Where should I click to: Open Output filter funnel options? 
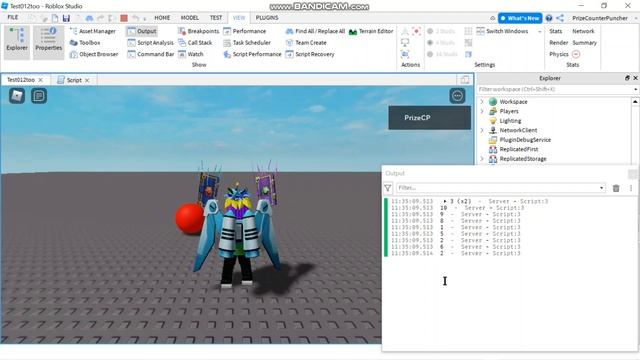388,188
